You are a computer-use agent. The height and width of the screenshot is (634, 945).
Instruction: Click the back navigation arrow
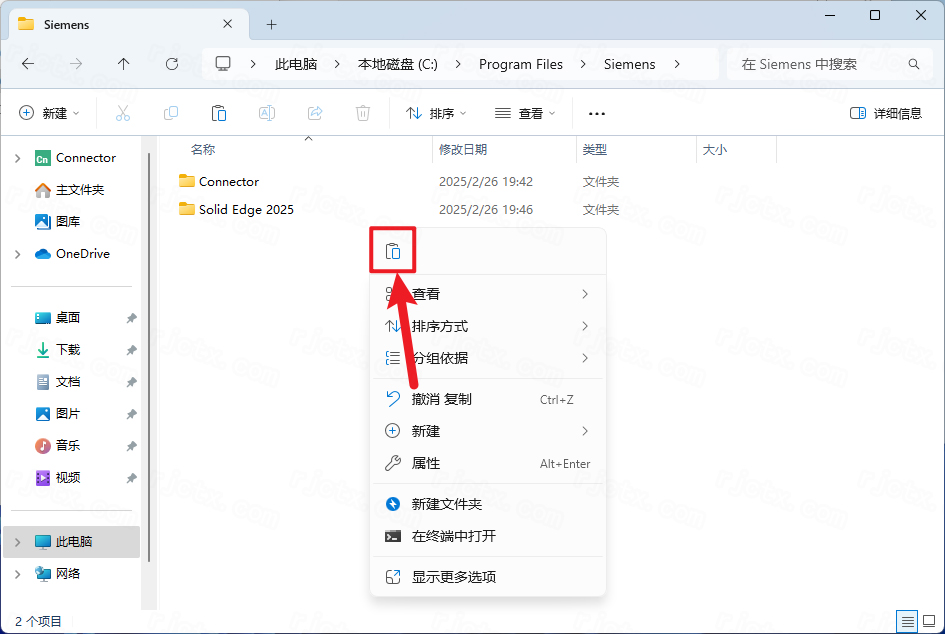tap(28, 64)
